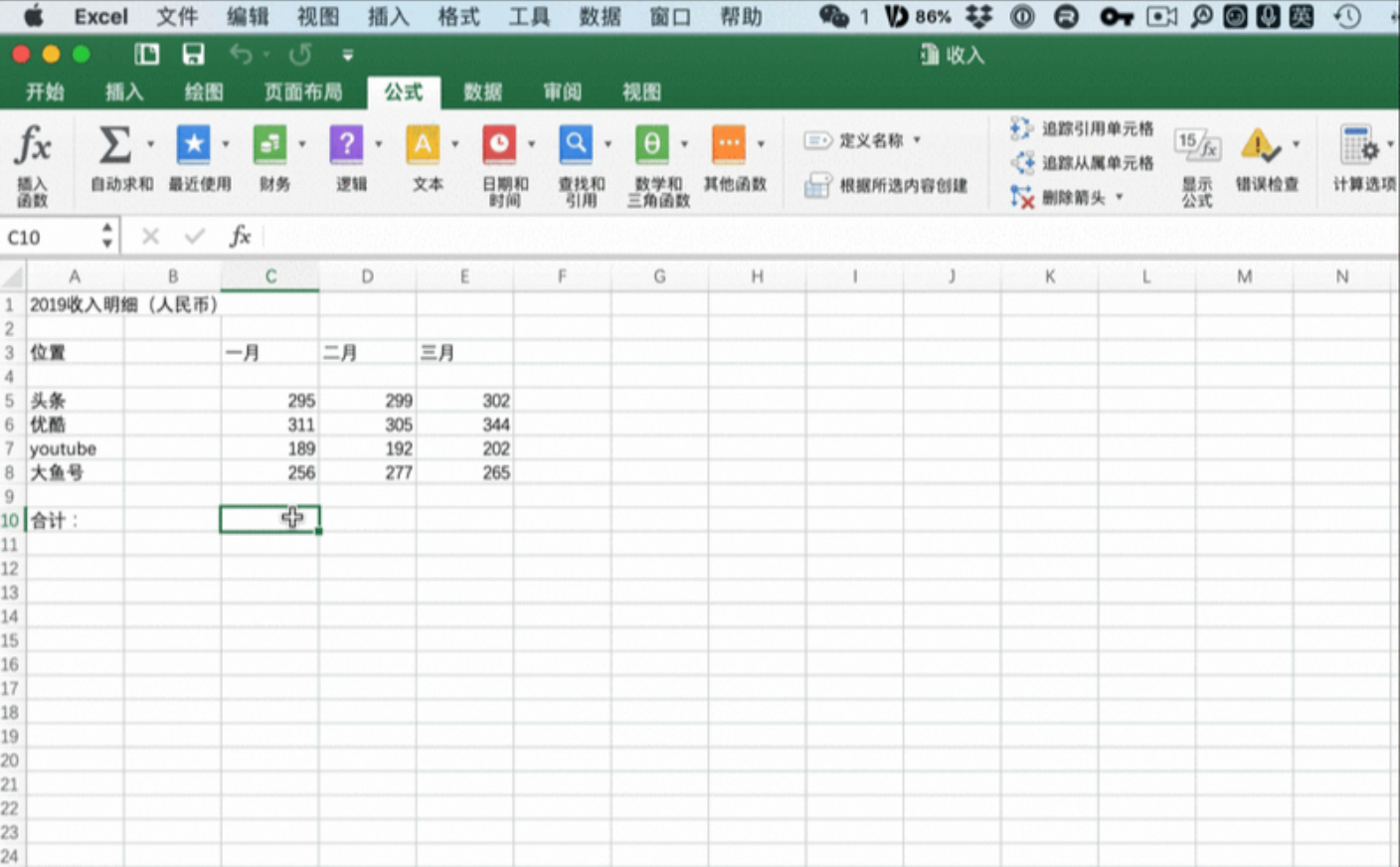Viewport: 1400px width, 867px height.
Task: Switch to the 数据 ribbon tab
Action: tap(482, 91)
